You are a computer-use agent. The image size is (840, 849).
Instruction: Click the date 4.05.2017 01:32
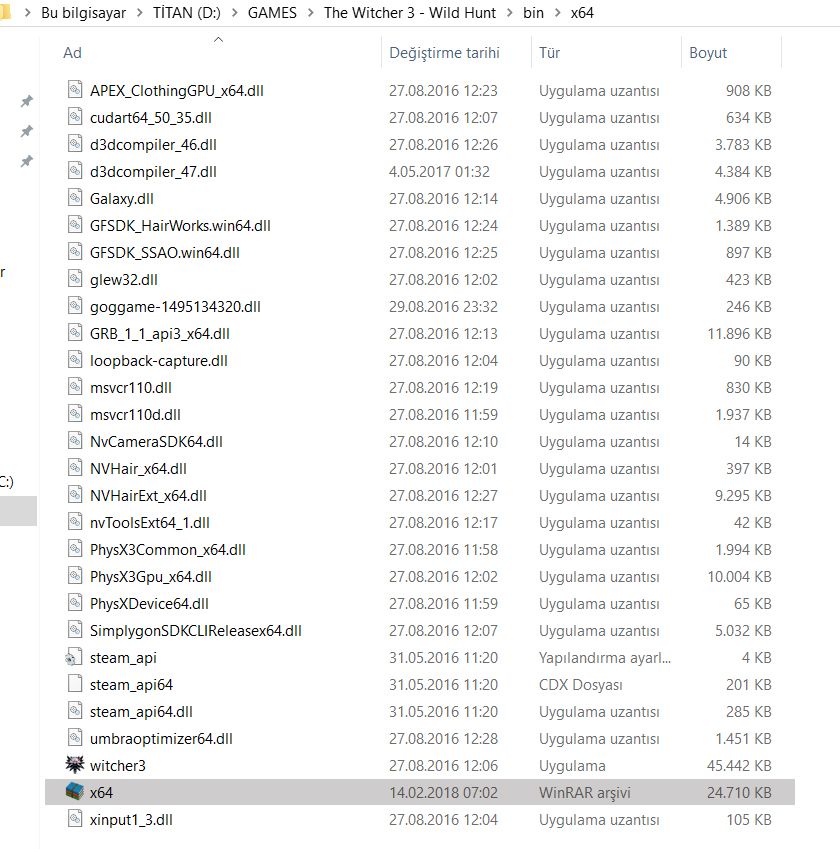[x=439, y=172]
